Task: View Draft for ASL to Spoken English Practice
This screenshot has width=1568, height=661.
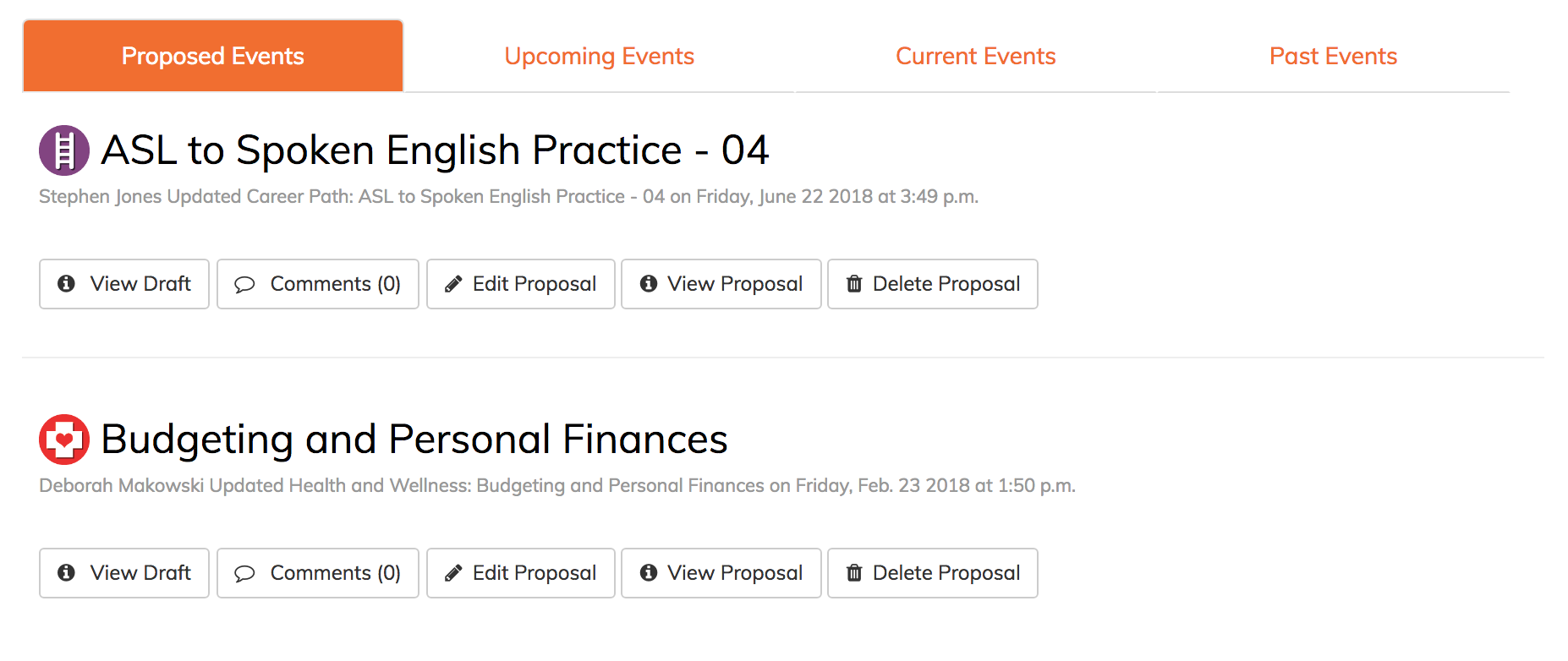Action: [123, 284]
